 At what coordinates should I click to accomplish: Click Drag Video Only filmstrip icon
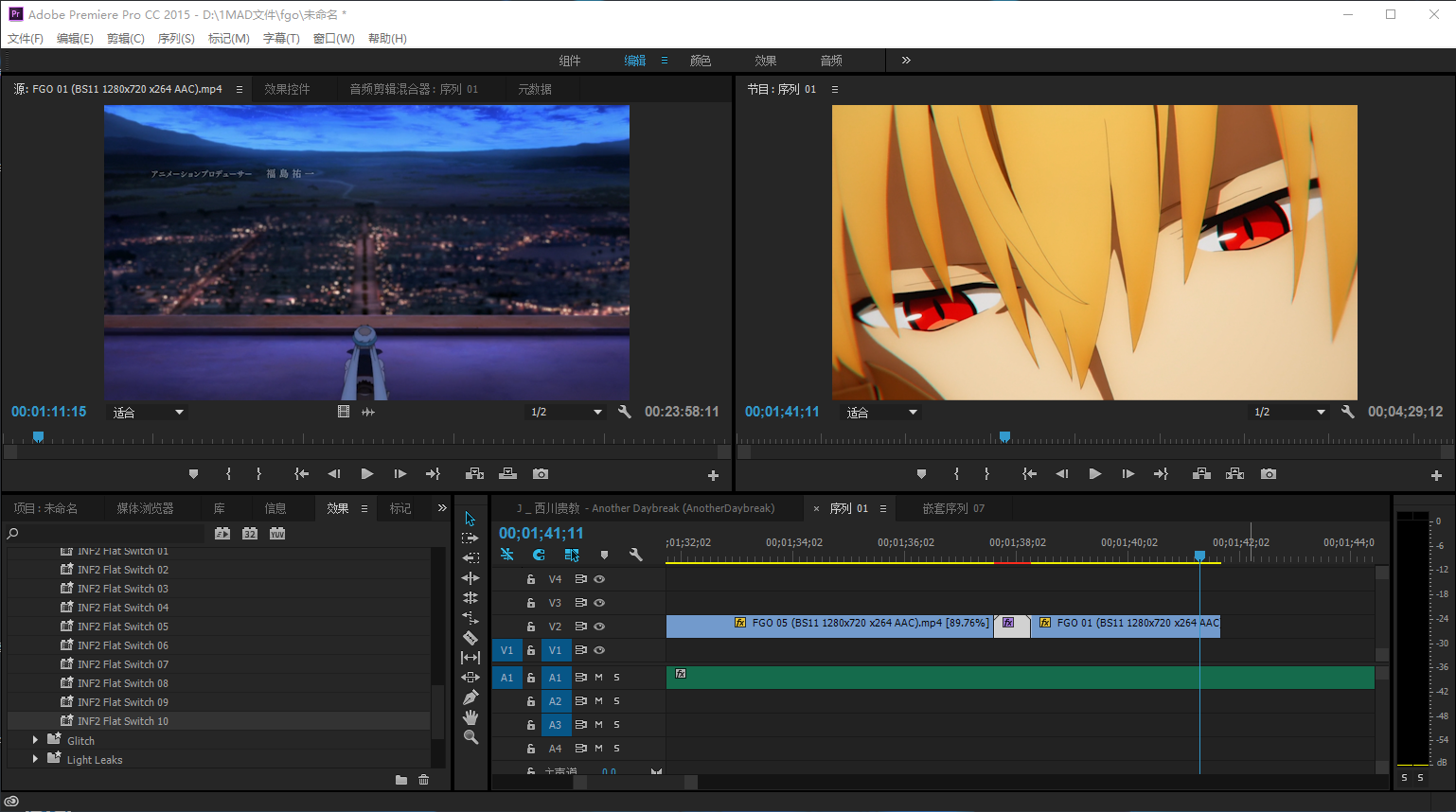click(x=344, y=412)
